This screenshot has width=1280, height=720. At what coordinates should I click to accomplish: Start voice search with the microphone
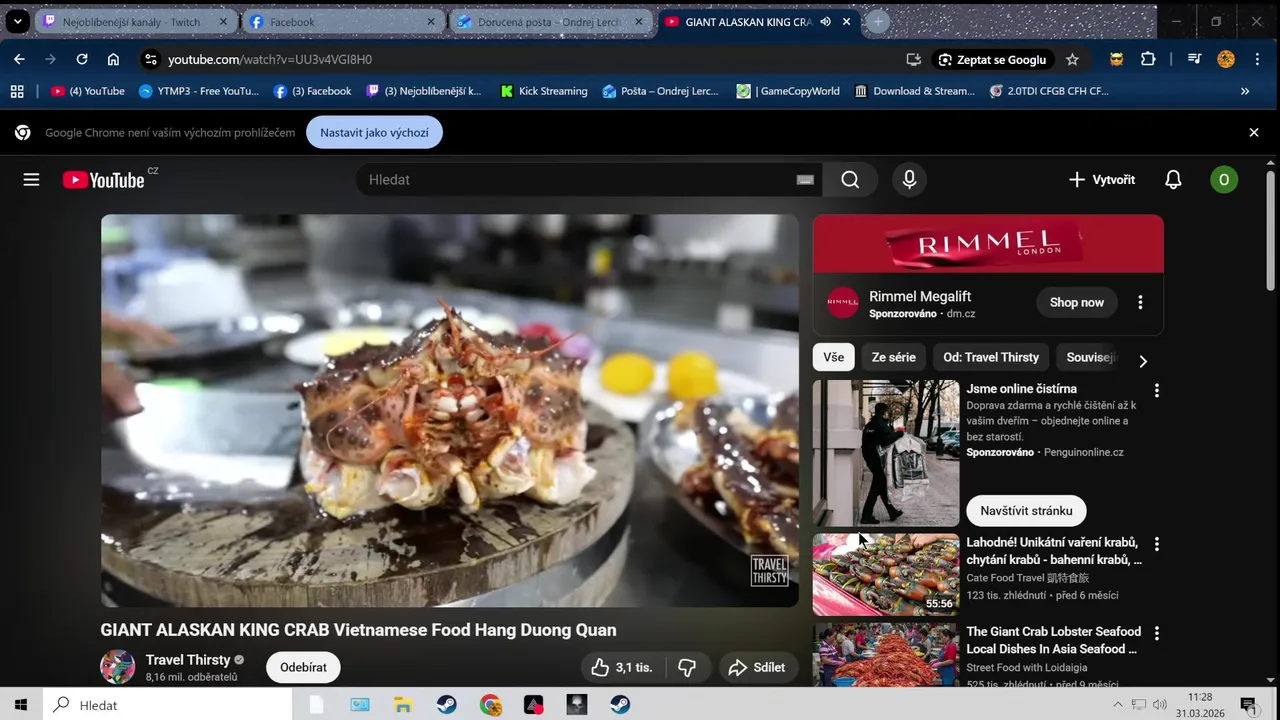pyautogui.click(x=909, y=180)
